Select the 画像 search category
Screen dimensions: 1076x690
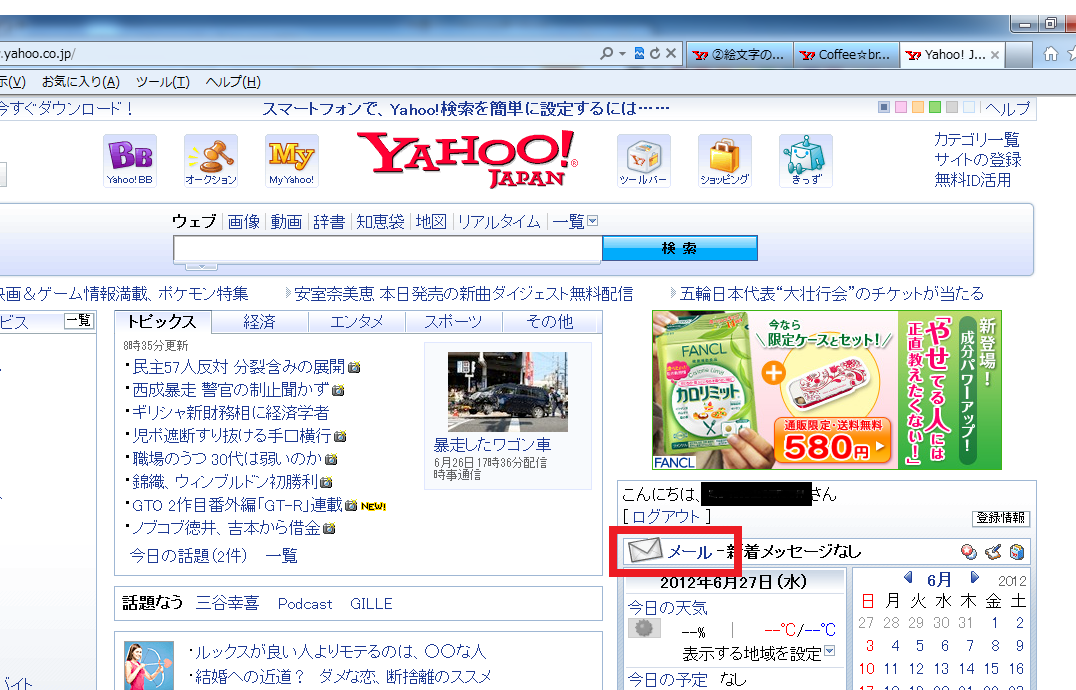(244, 222)
